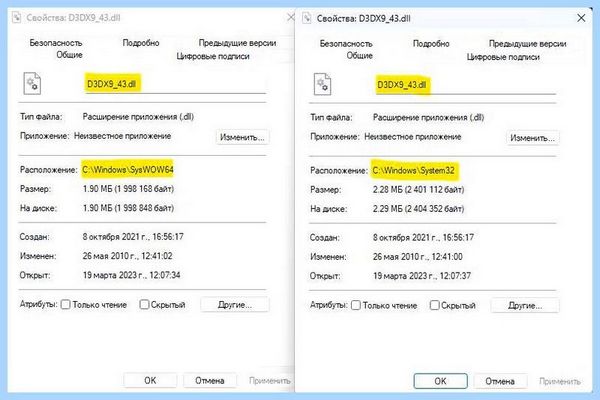Viewport: 600px width, 400px height.
Task: Click modified date 26 мая 2010 г., 12:41:00
Action: coord(418,256)
